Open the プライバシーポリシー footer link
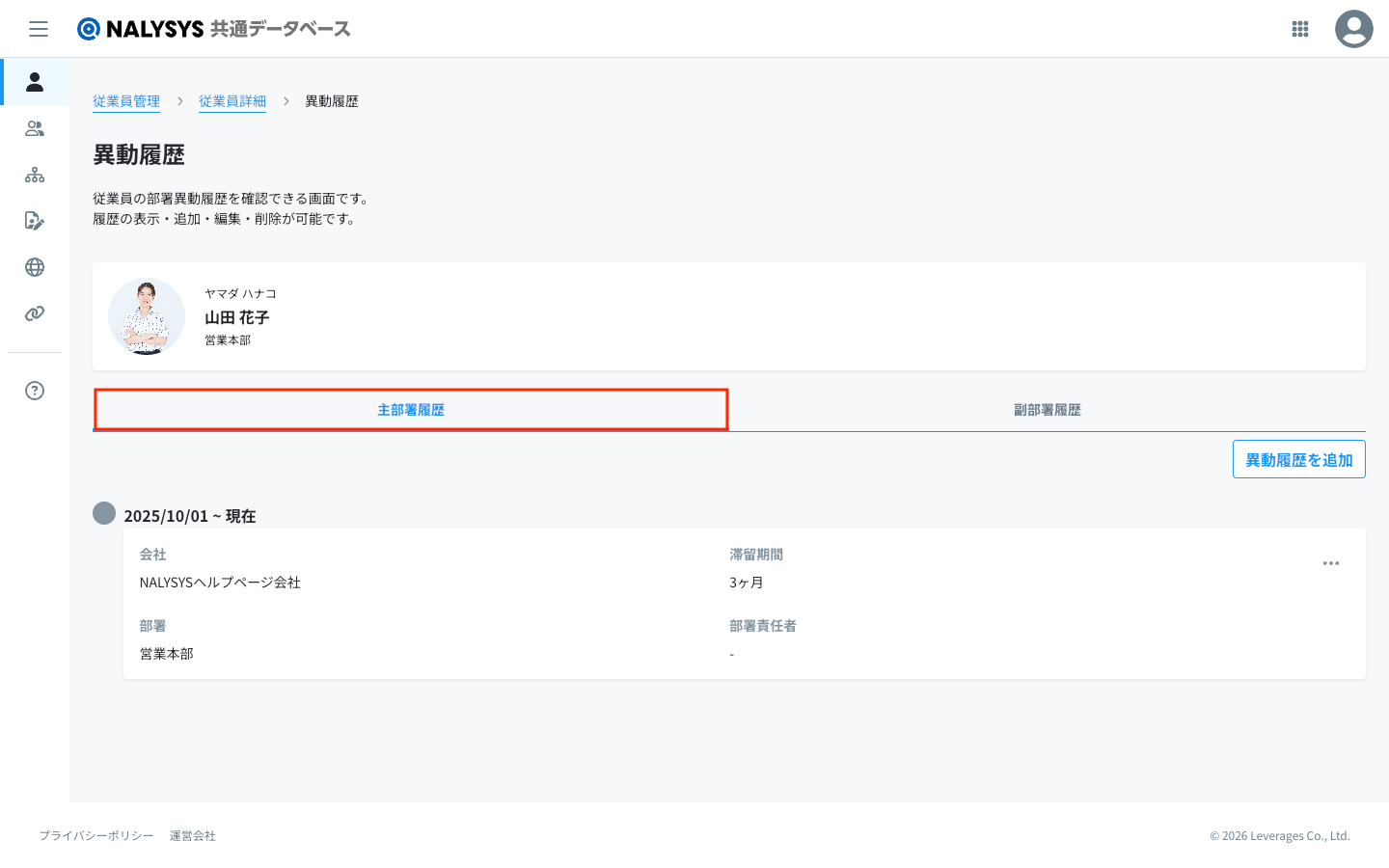Screen dimensions: 1389x868 [96, 836]
